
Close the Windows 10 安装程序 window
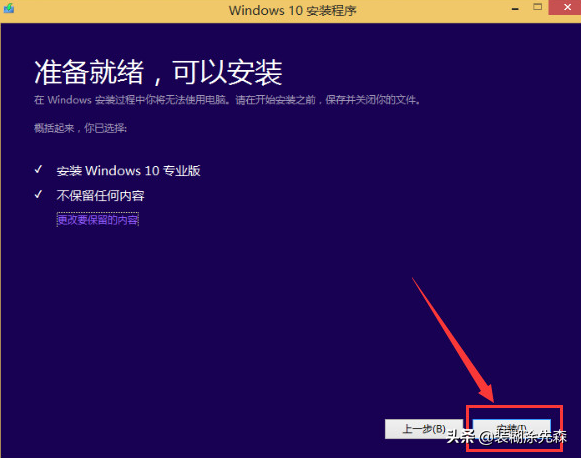pyautogui.click(x=566, y=7)
